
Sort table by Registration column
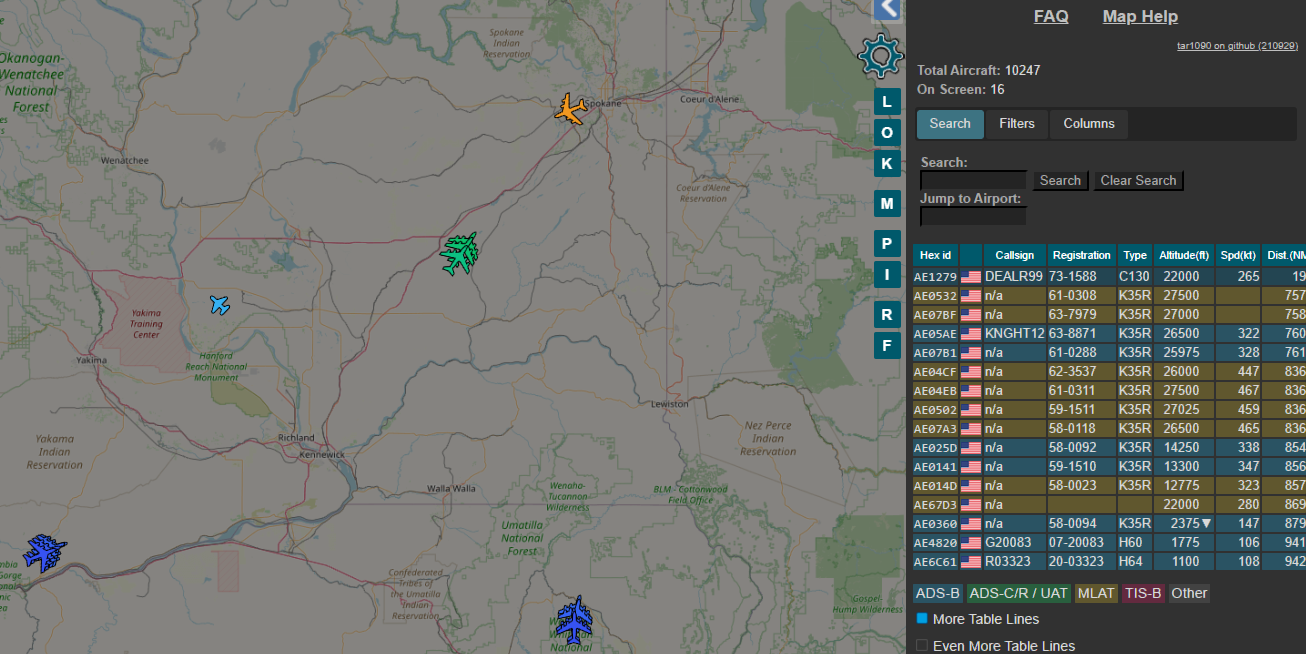point(1081,255)
